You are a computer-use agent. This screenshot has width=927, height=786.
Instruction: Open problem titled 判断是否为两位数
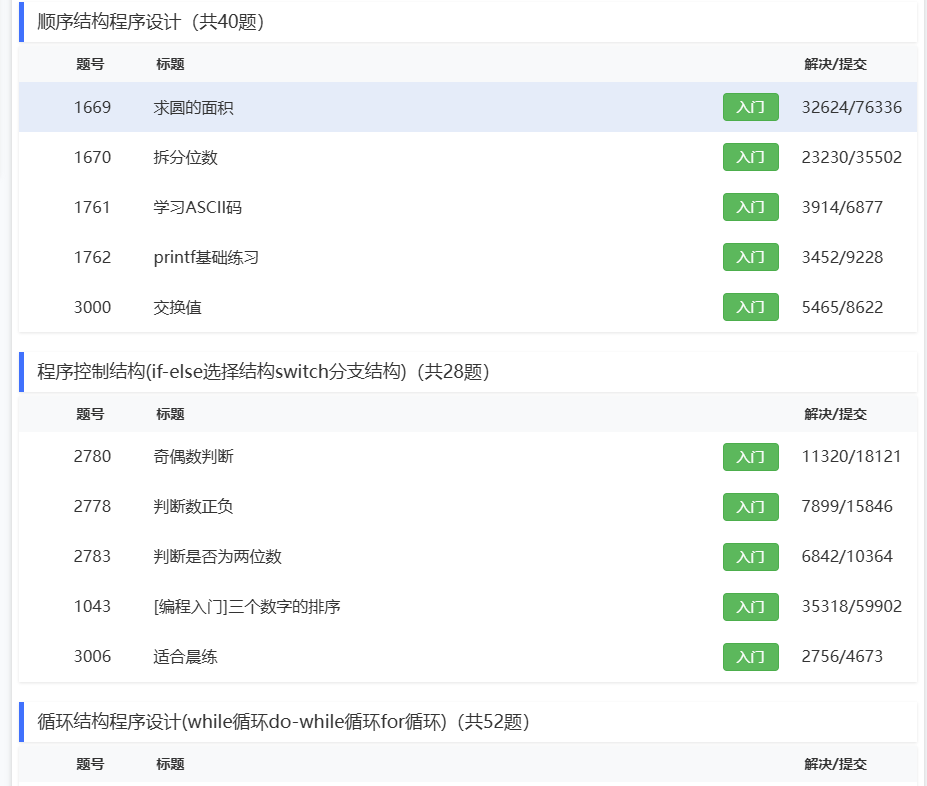[218, 557]
